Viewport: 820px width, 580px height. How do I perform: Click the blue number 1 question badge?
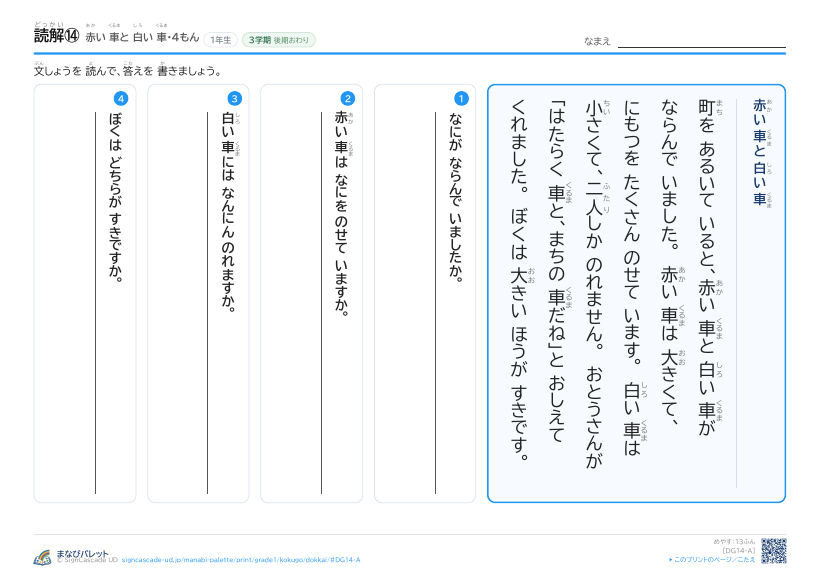[461, 98]
